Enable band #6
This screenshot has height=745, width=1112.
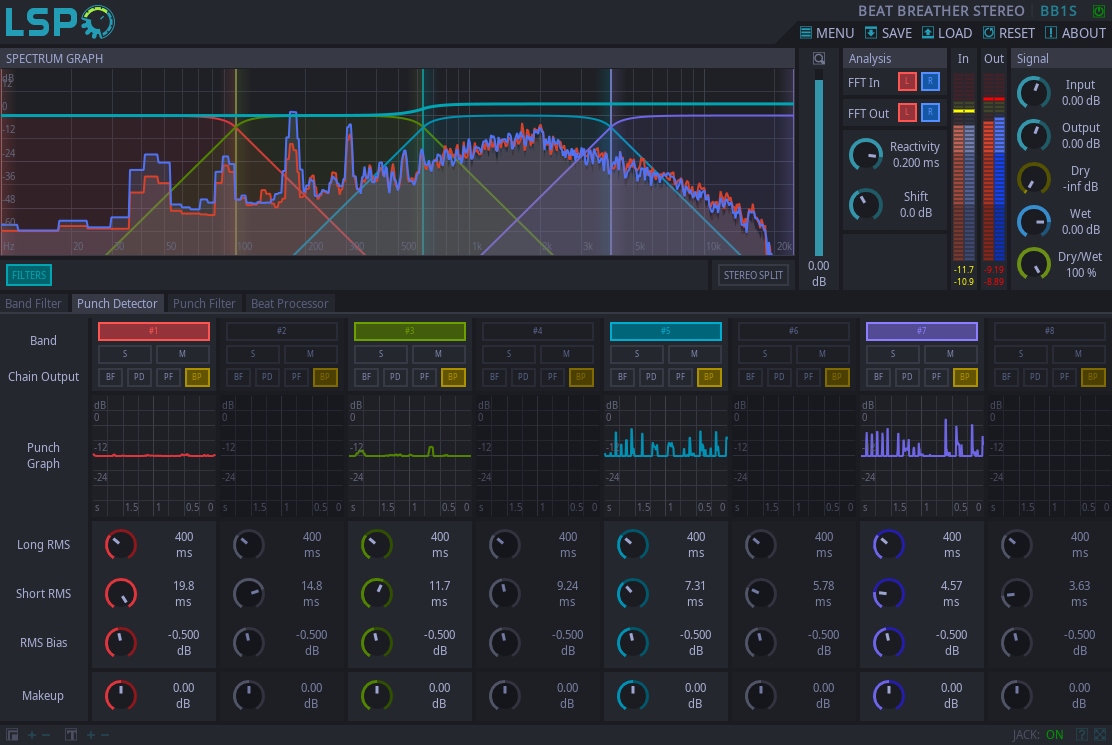tap(794, 331)
